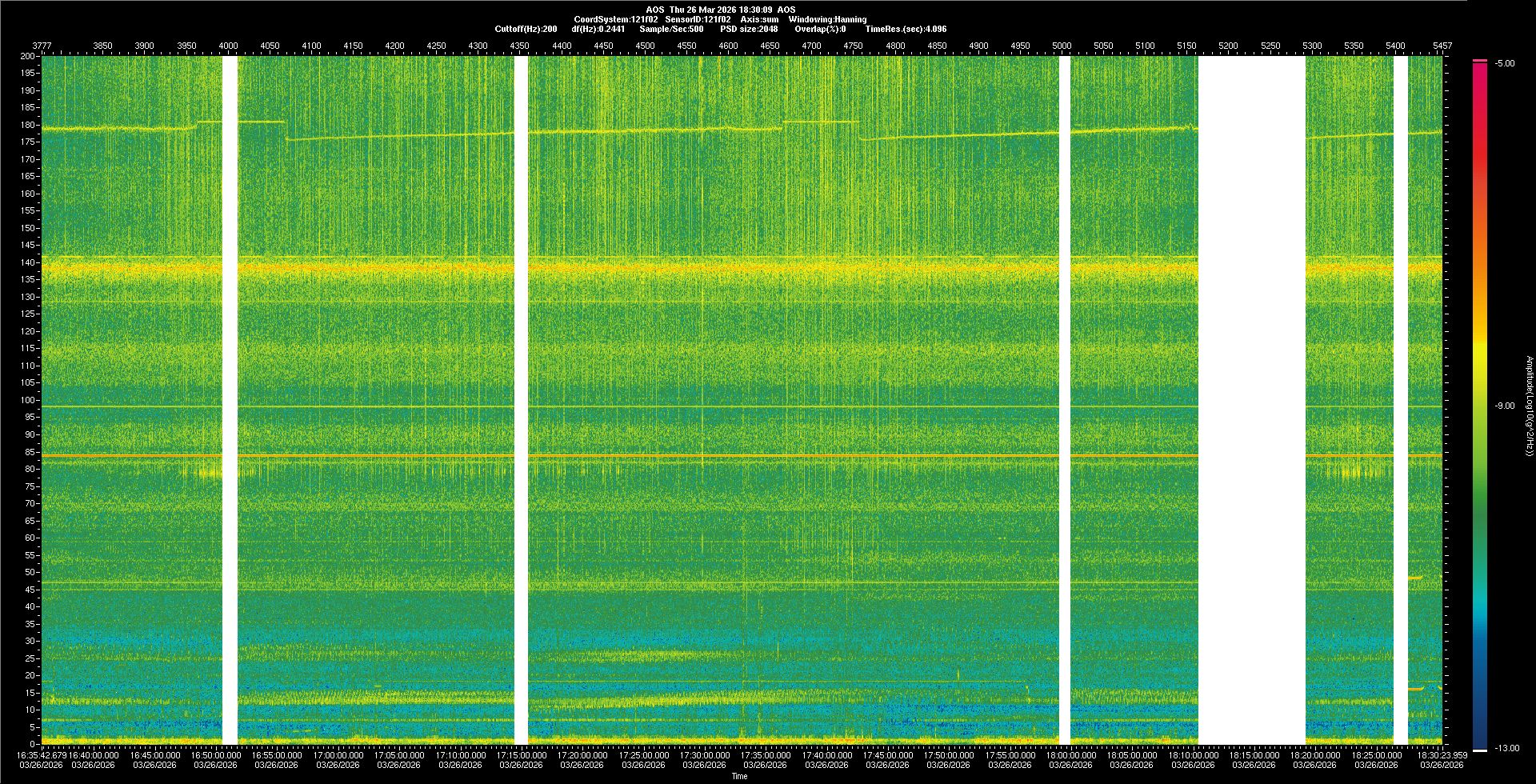Click the 17:00:00.000 time axis label
This screenshot has height=784, width=1536.
[338, 755]
